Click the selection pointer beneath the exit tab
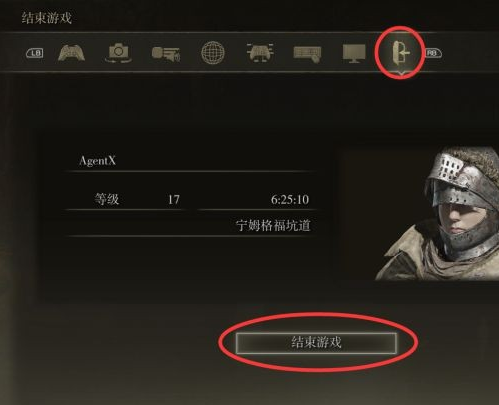499x405 pixels. click(401, 74)
